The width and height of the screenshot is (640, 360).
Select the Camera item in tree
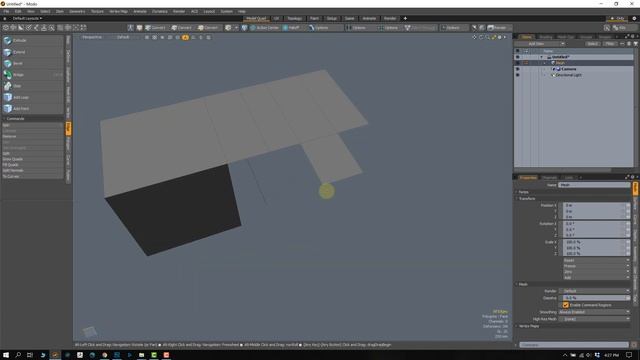pos(568,69)
